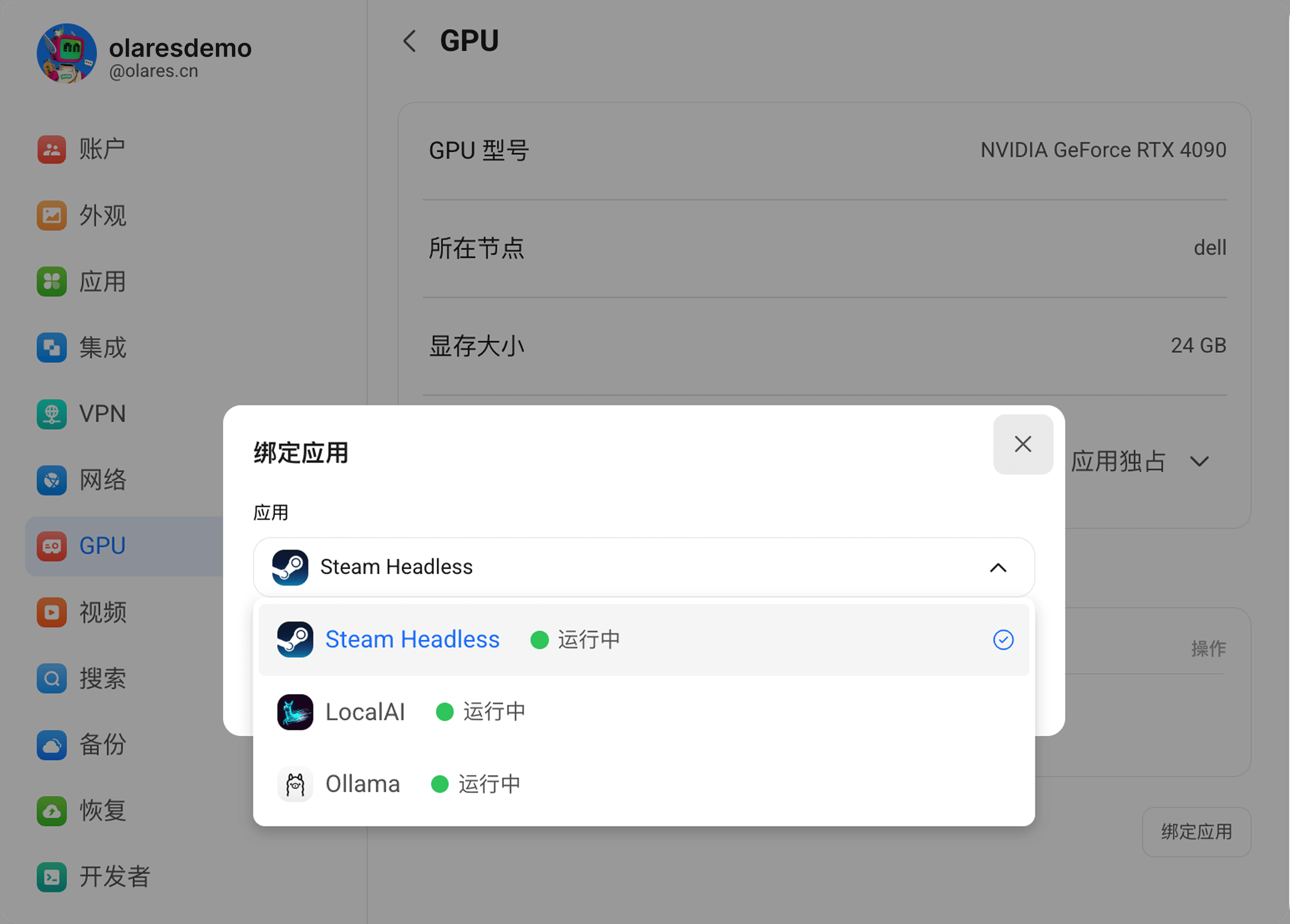Open 网络 network settings menu item
Screen dimensions: 1290x924
[x=102, y=480]
